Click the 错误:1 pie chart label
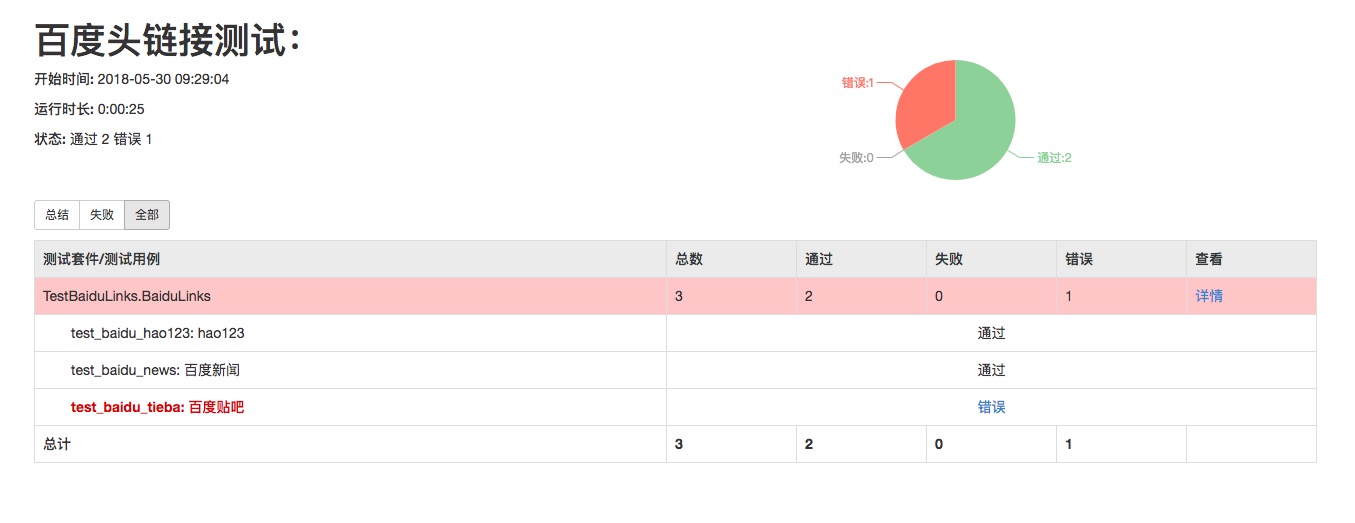Image resolution: width=1355 pixels, height=523 pixels. [x=857, y=83]
